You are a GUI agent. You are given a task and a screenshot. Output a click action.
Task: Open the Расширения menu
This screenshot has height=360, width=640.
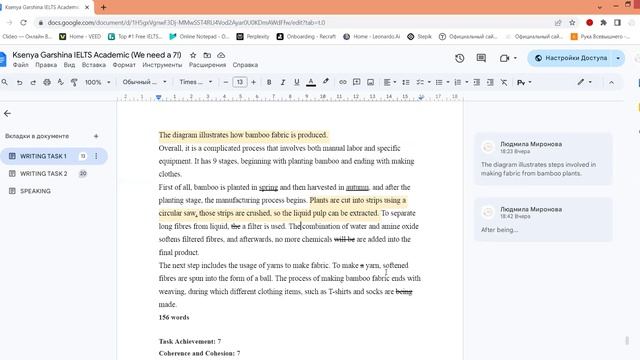tap(207, 65)
